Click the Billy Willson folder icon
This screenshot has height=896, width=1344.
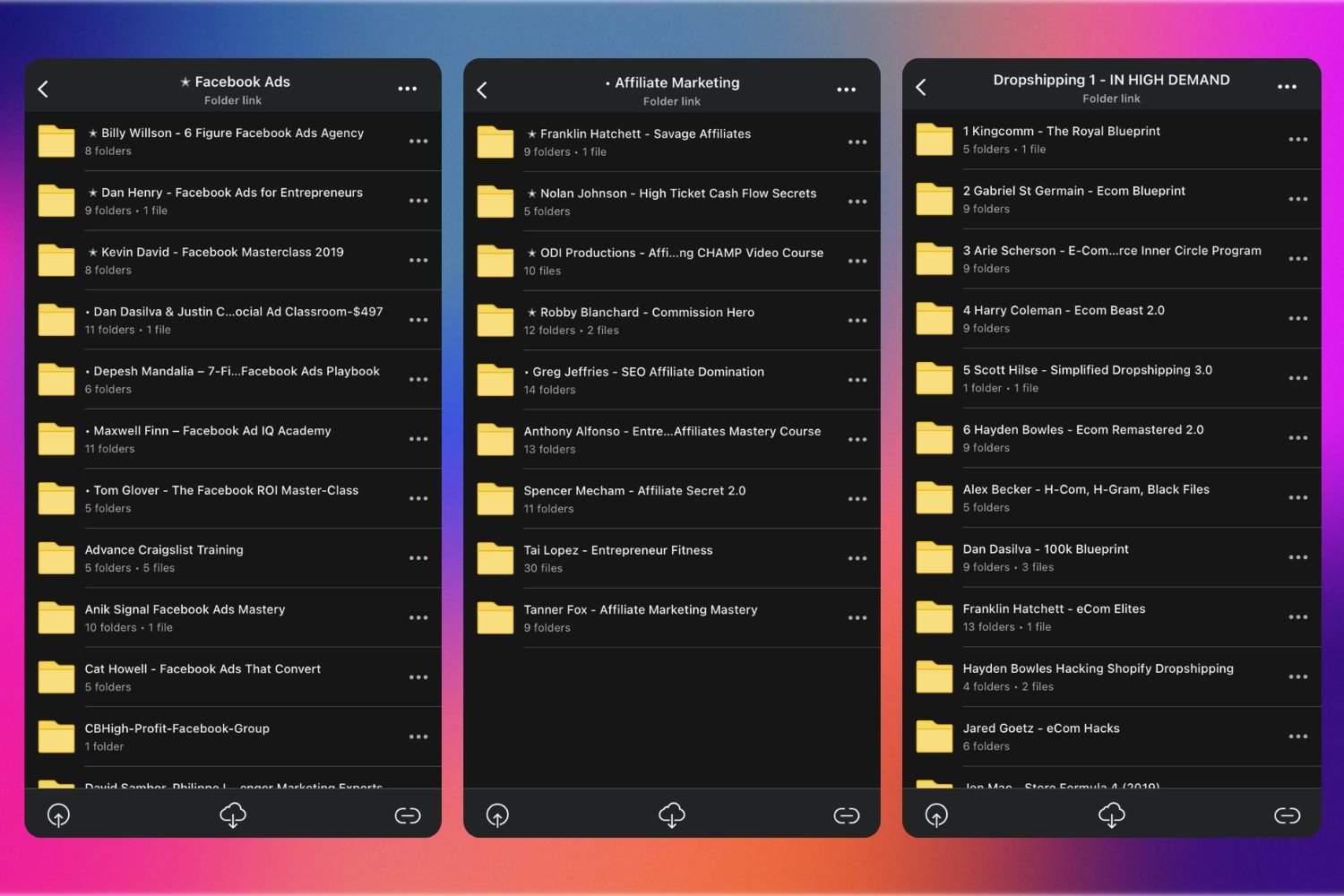[x=56, y=141]
